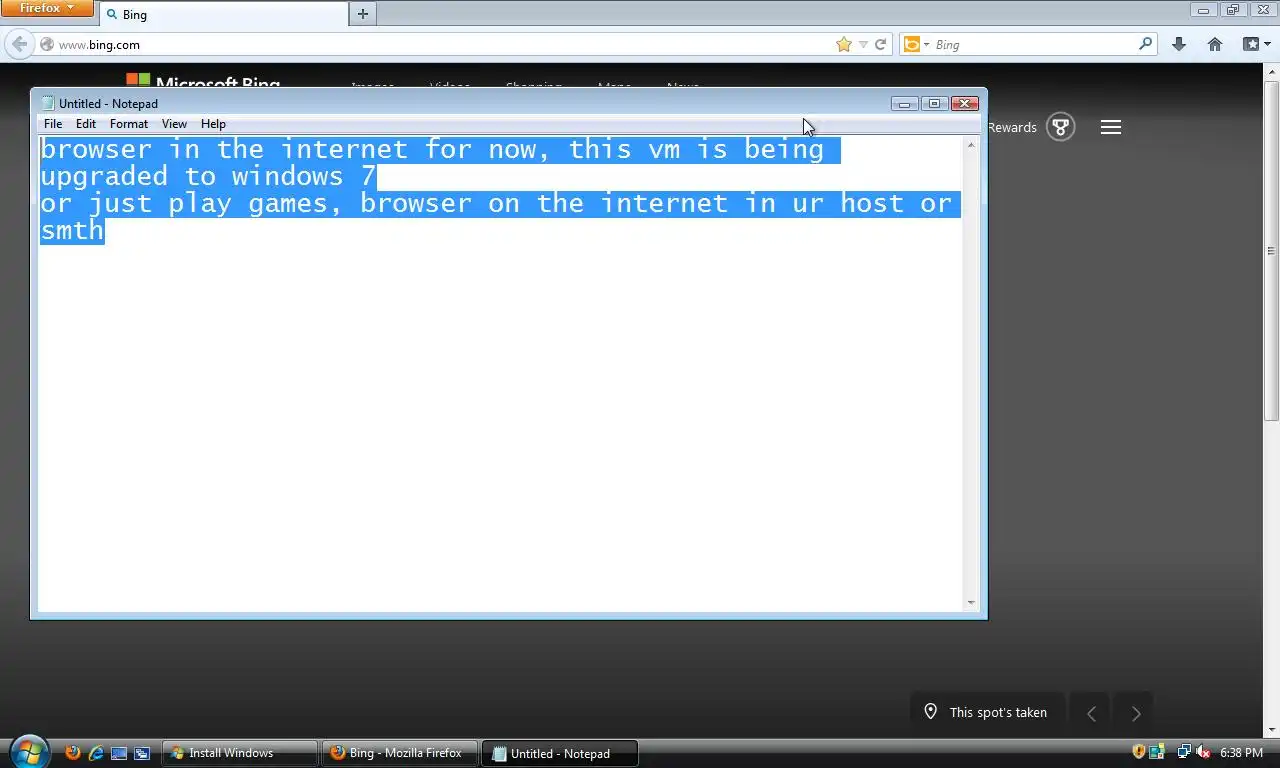The width and height of the screenshot is (1280, 768).
Task: Open Notepad Format menu
Action: tap(129, 124)
